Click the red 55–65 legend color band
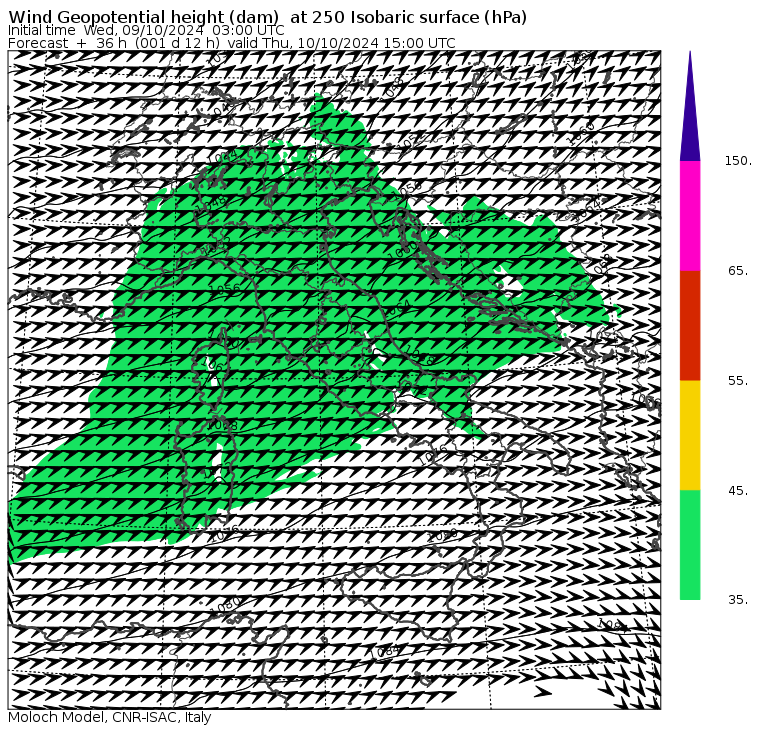Screen dimensions: 760x731 click(x=690, y=325)
